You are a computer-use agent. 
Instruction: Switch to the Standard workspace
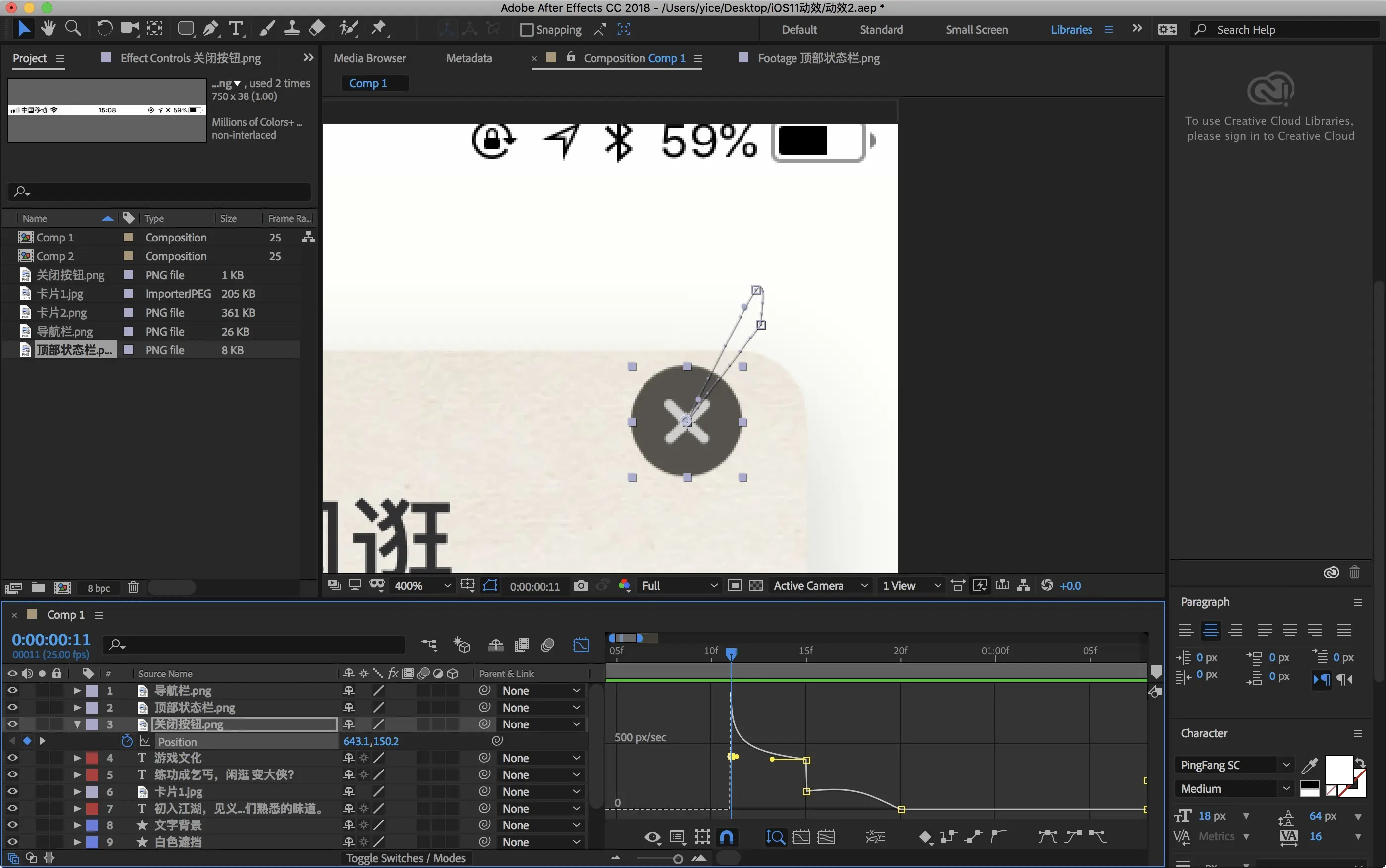[881, 29]
